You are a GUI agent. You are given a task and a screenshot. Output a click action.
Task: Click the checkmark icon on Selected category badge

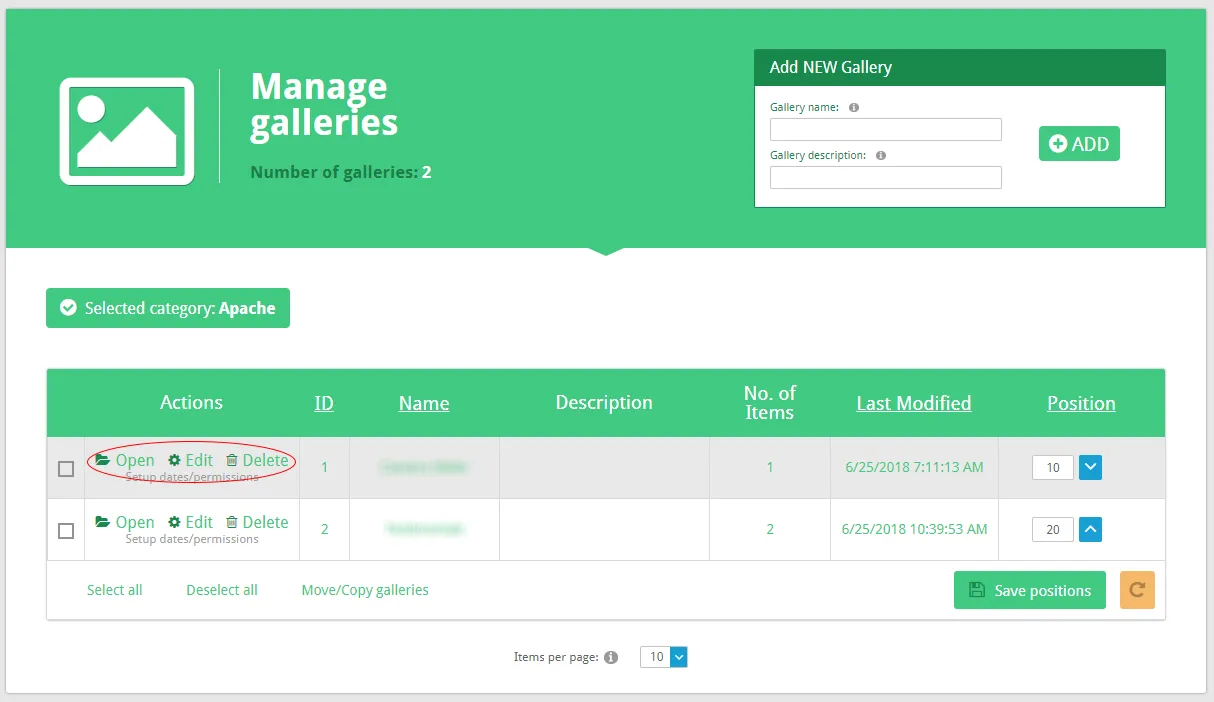67,308
